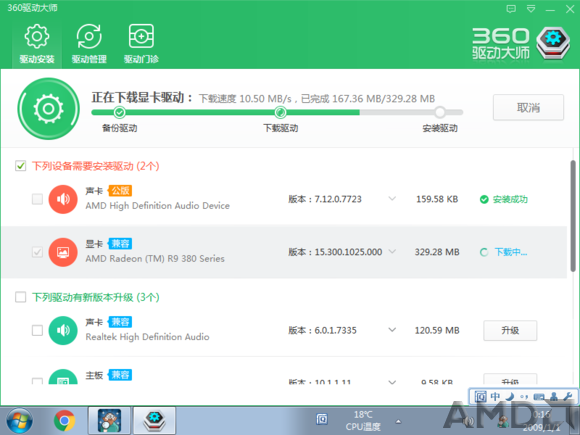
Task: Click the IME moon icon
Action: click(x=510, y=397)
